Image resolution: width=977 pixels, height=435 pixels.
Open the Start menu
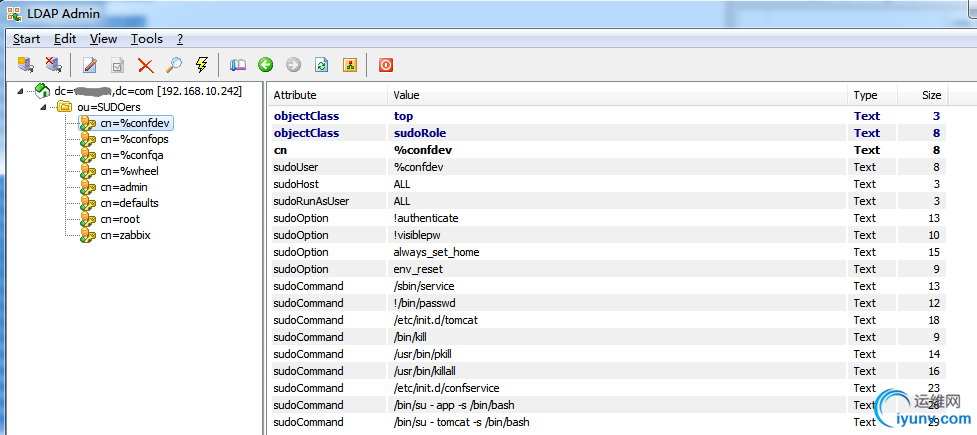tap(26, 39)
